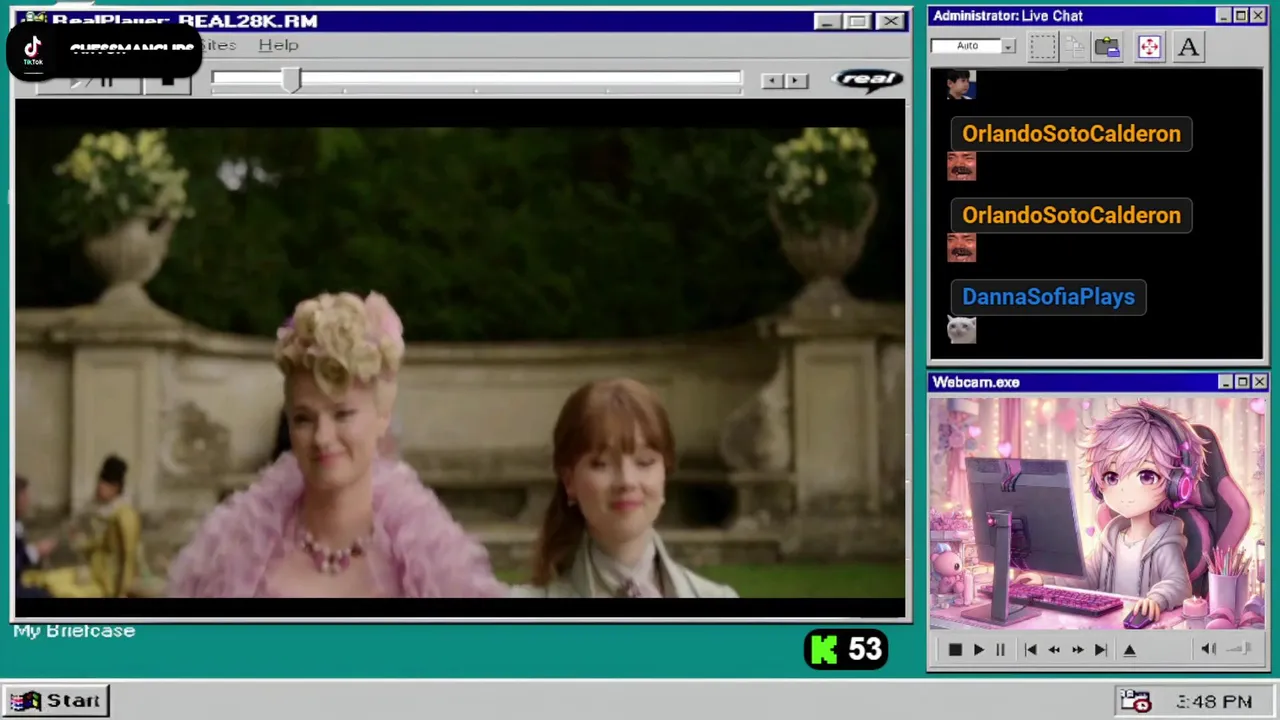The height and width of the screenshot is (720, 1280).
Task: Click the My Briefcase desktop label
Action: click(74, 631)
